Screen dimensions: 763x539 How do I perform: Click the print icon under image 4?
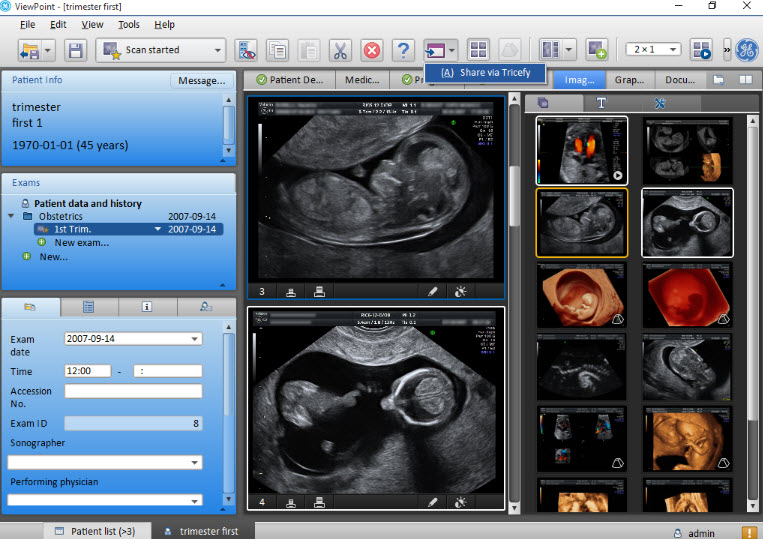click(x=319, y=501)
